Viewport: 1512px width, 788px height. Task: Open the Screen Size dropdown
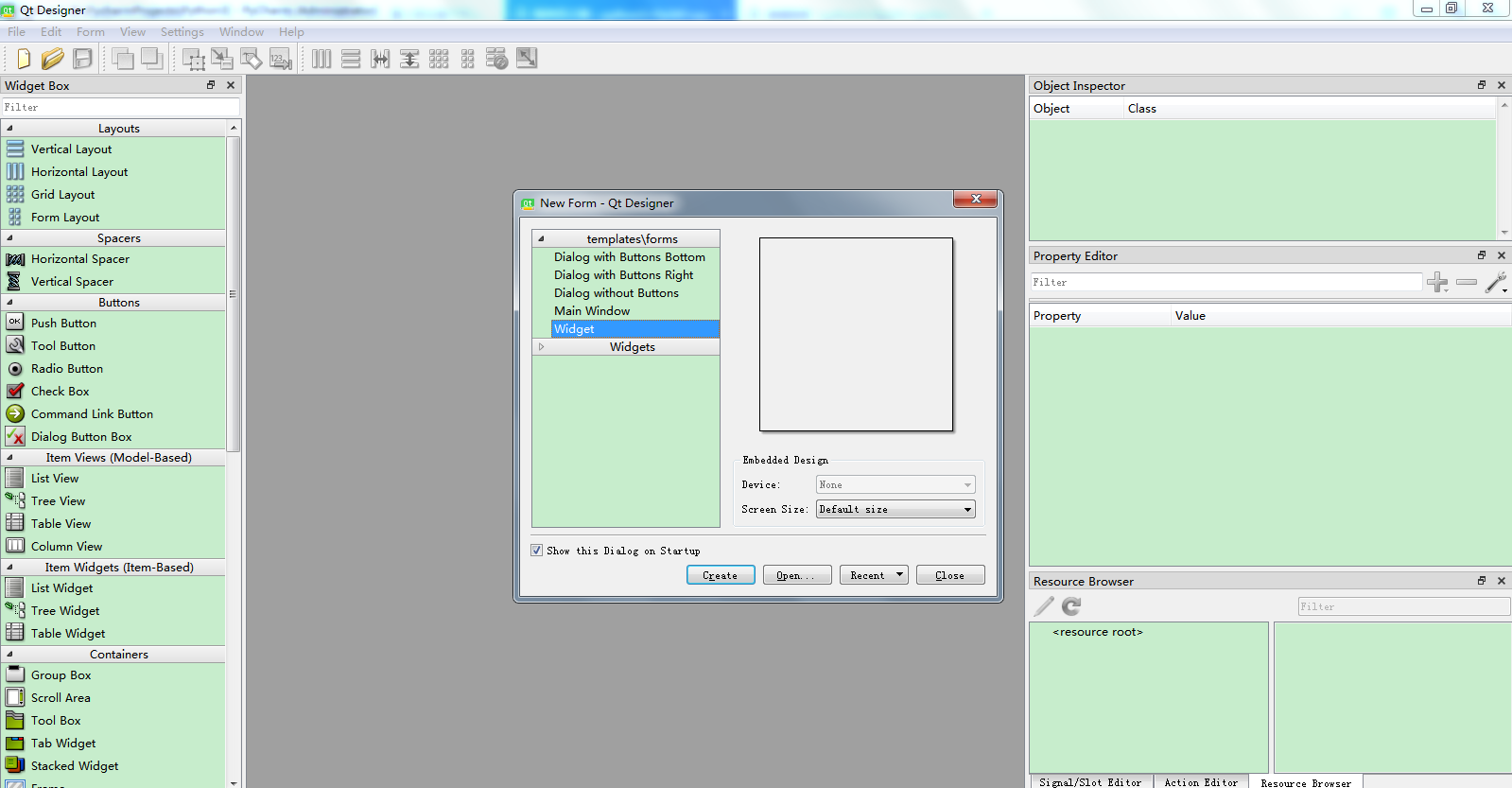click(895, 509)
